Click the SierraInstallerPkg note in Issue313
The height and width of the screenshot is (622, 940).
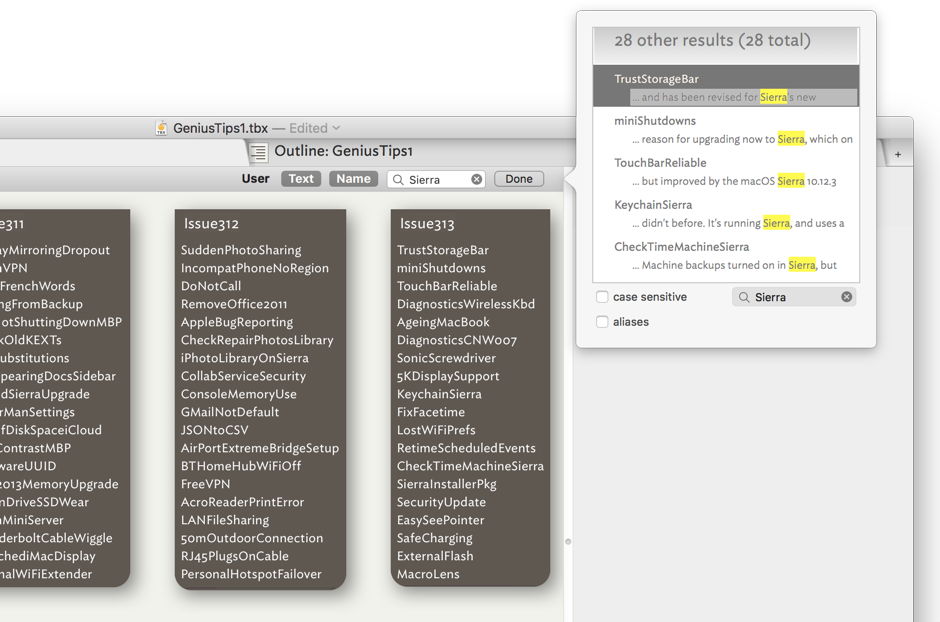(x=446, y=484)
